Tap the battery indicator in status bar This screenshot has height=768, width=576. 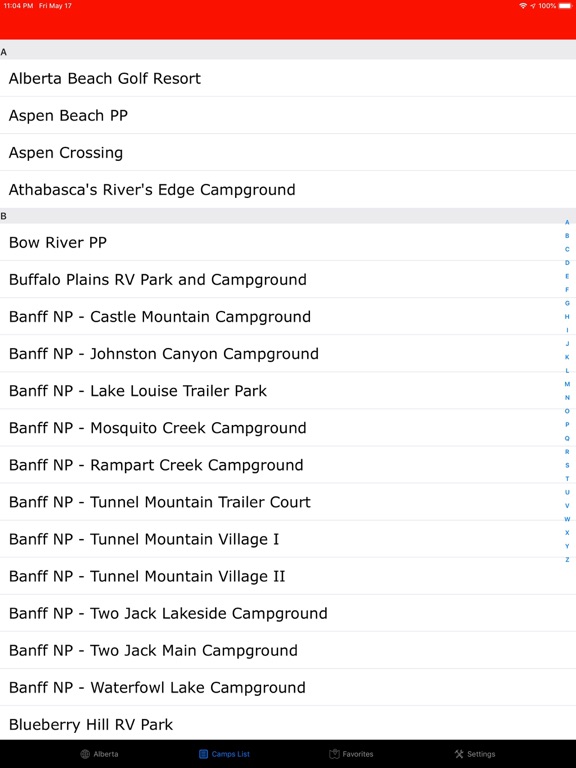click(565, 6)
